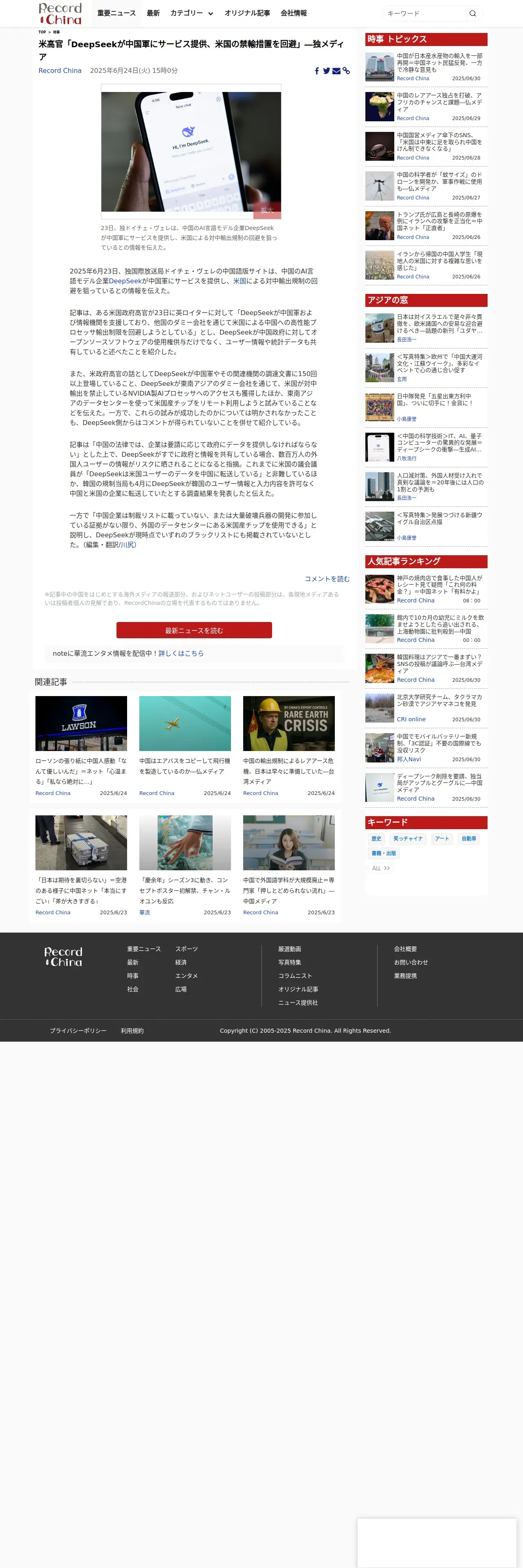Expand the カテゴリー dropdown menu
The width and height of the screenshot is (523, 1568).
191,13
